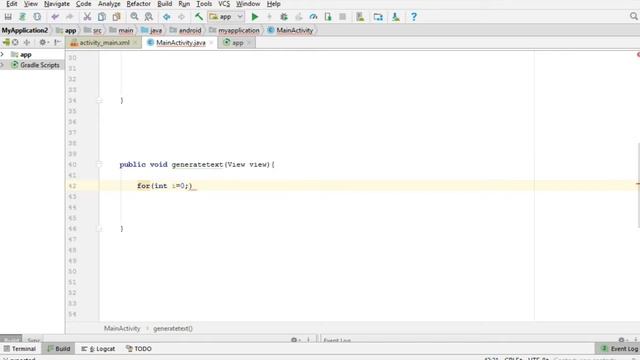Click the Copy icon in toolbar
Screen dimensions: 640x360
tap(102, 17)
